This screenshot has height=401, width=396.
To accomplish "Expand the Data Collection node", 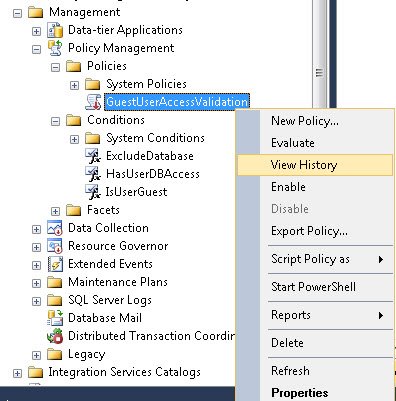I will [36, 230].
